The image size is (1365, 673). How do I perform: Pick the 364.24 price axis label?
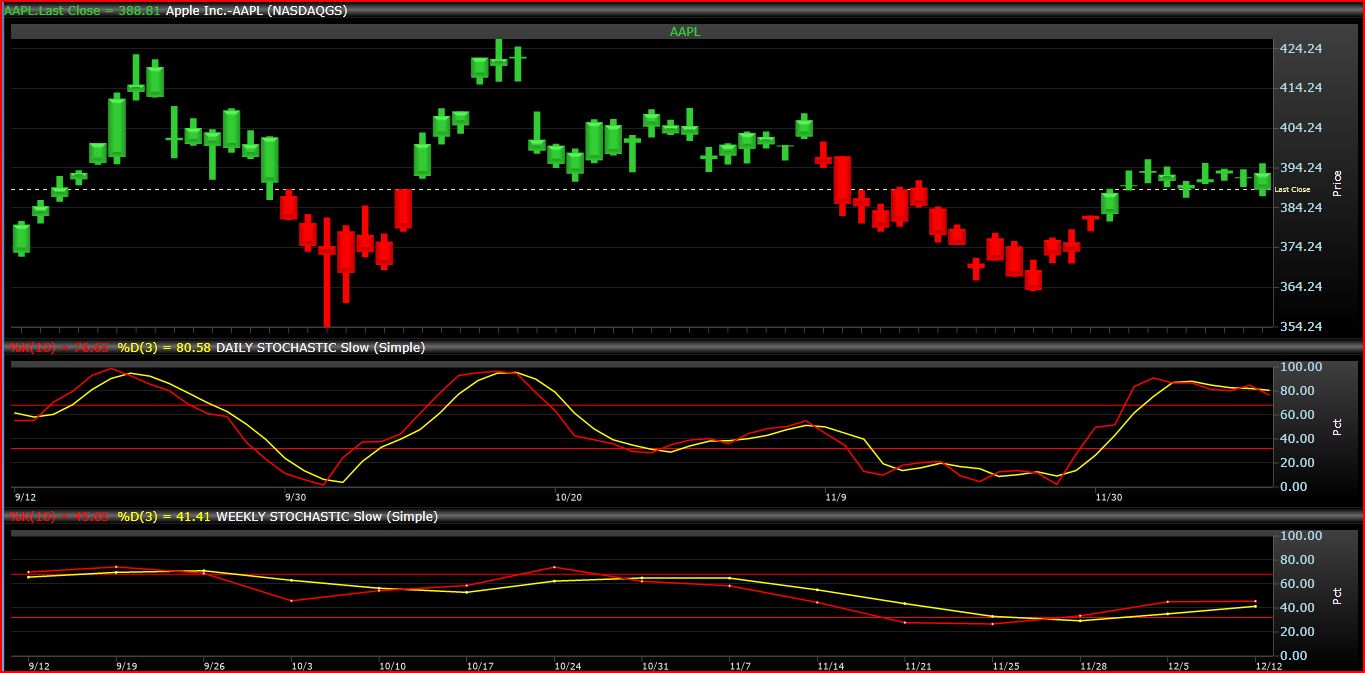(x=1301, y=287)
